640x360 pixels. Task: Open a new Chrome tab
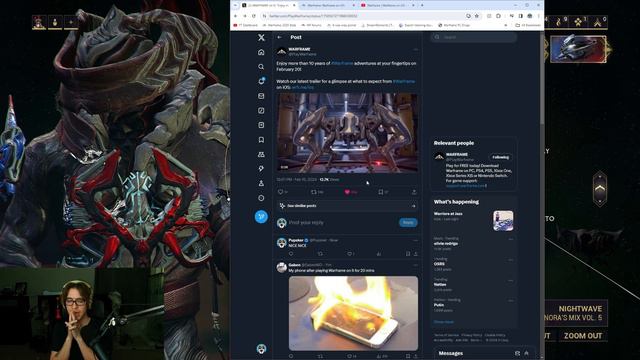tap(422, 5)
